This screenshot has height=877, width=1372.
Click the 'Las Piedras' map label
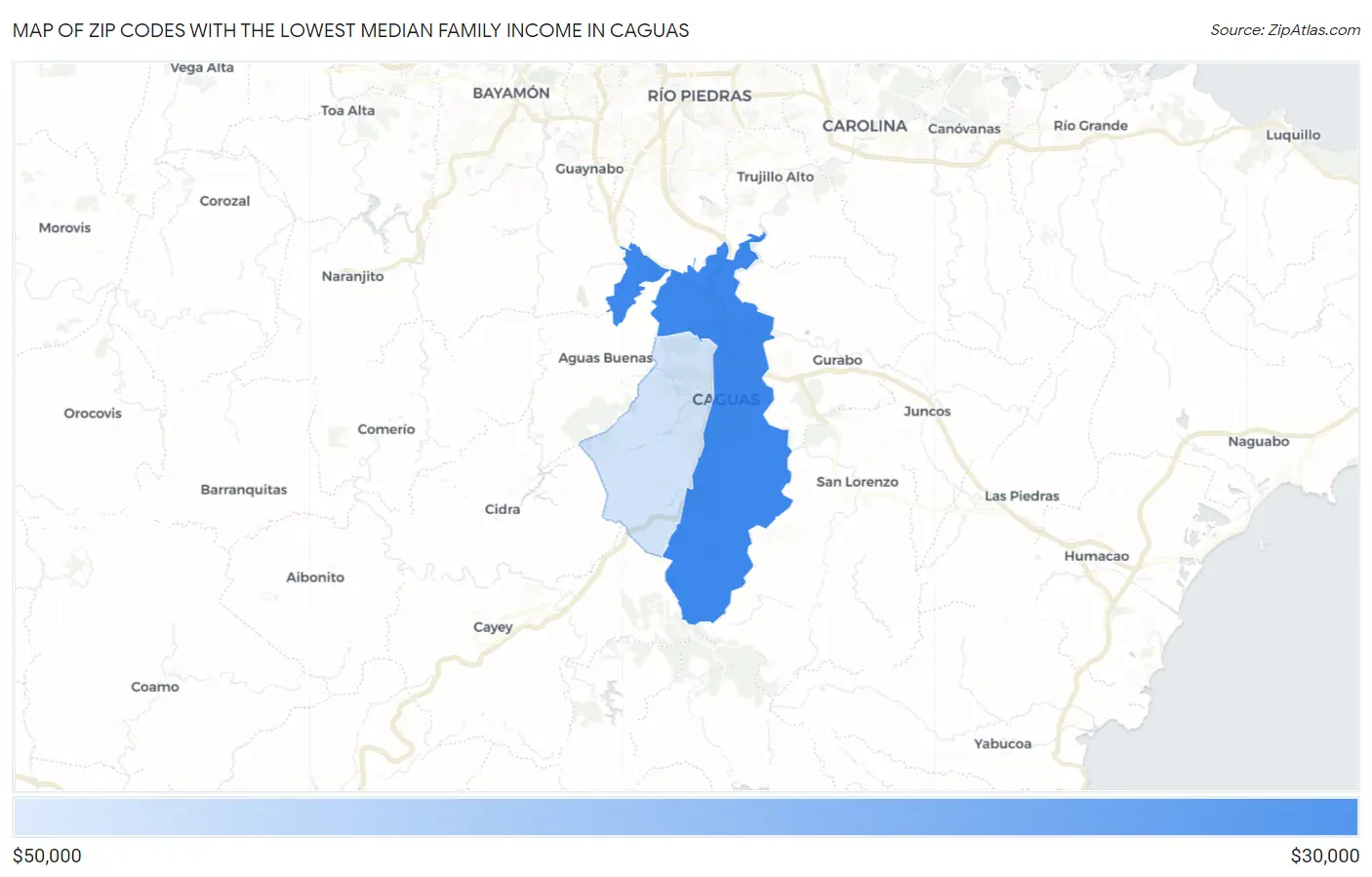(1022, 497)
